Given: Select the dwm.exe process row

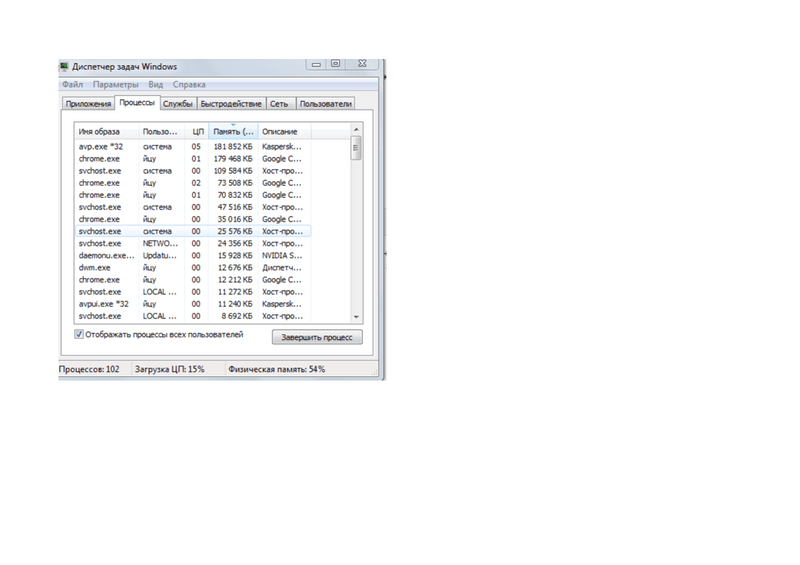Looking at the screenshot, I should point(193,267).
